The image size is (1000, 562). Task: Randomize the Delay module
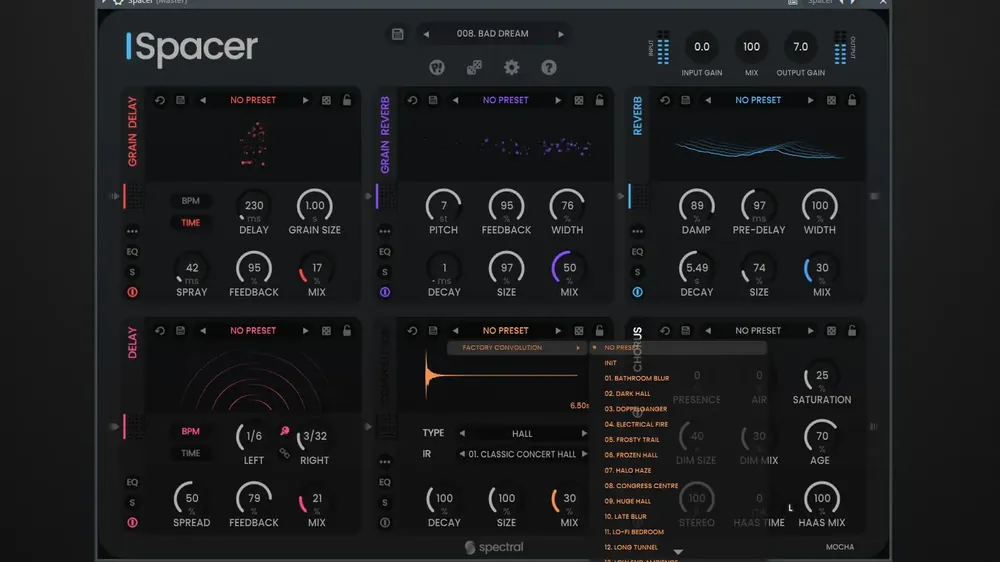[x=326, y=330]
